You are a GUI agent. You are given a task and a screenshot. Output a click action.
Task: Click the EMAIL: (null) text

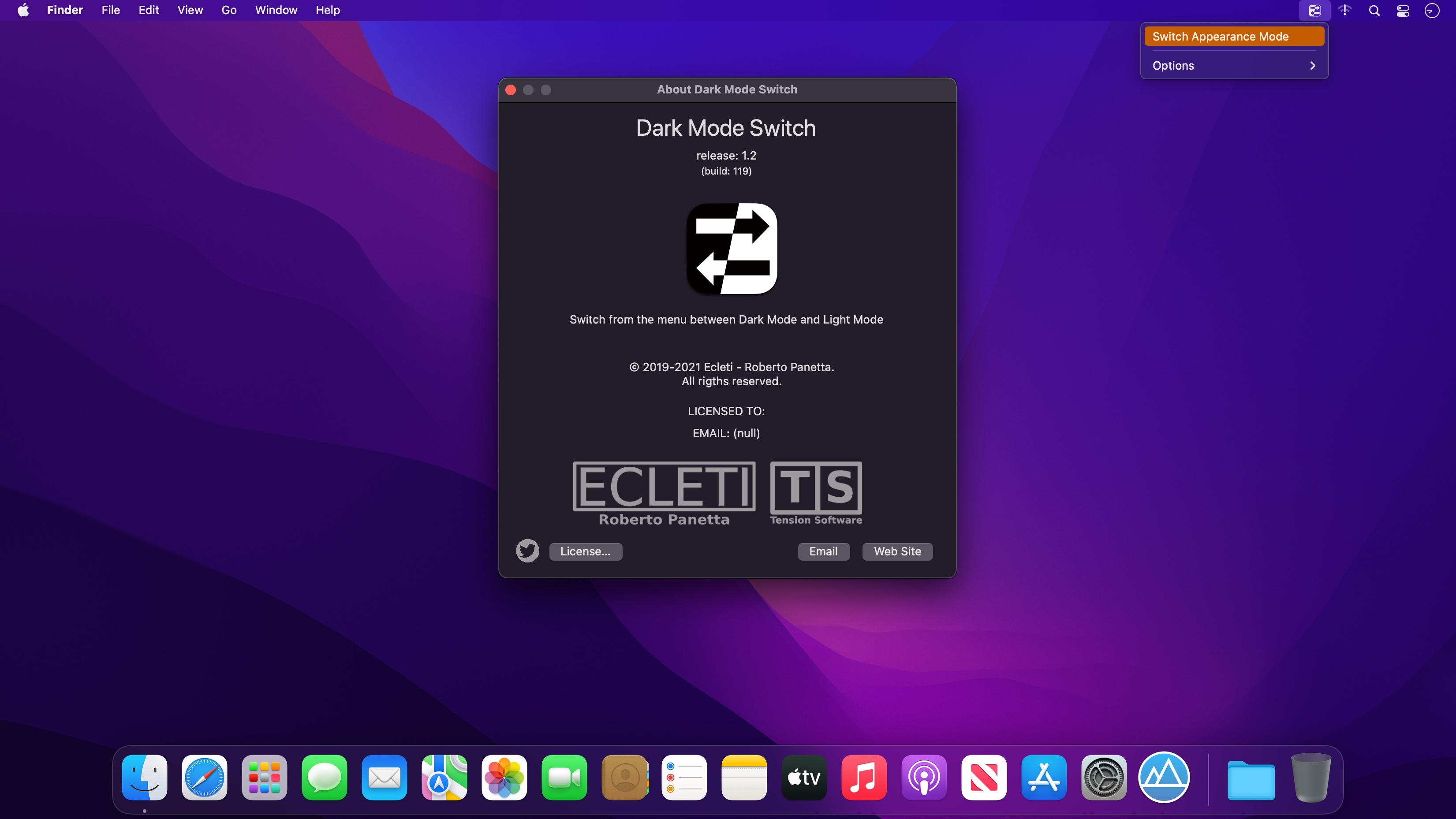point(726,433)
